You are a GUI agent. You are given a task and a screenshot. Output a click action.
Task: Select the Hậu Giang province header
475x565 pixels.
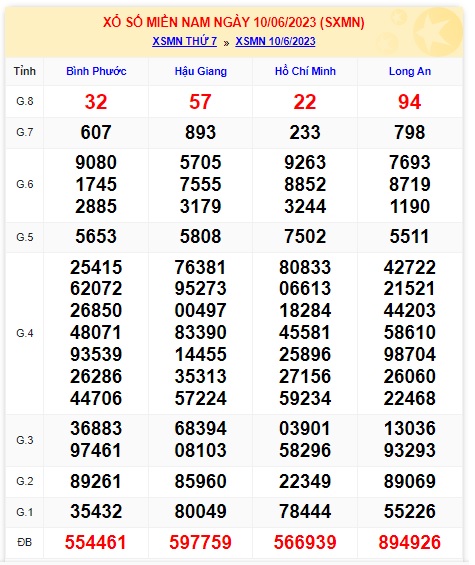tap(201, 71)
